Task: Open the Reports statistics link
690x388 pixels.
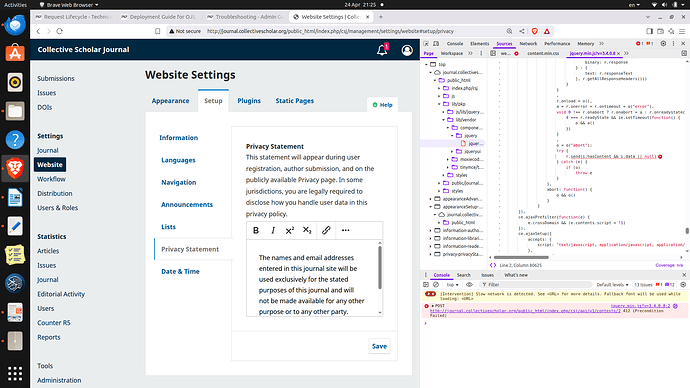Action: (48, 337)
